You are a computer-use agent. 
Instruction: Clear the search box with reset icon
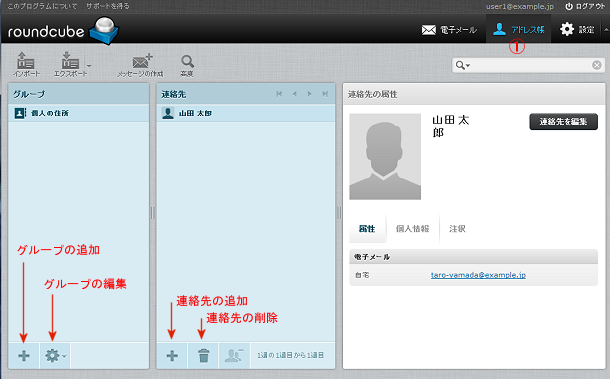point(597,65)
